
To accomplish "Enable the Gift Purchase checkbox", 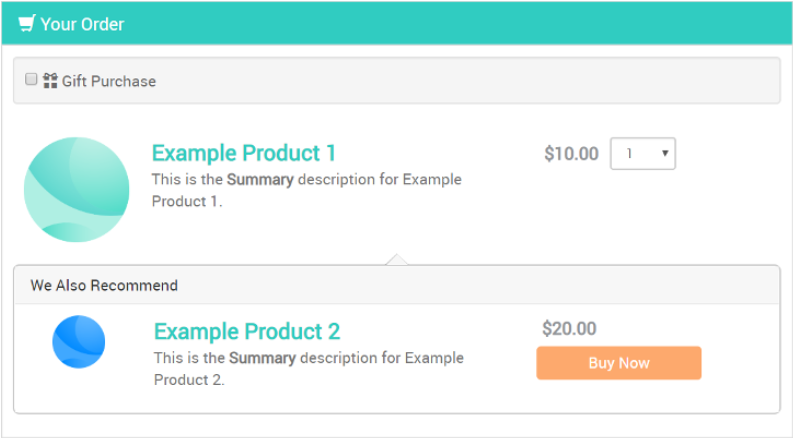I will pos(31,79).
